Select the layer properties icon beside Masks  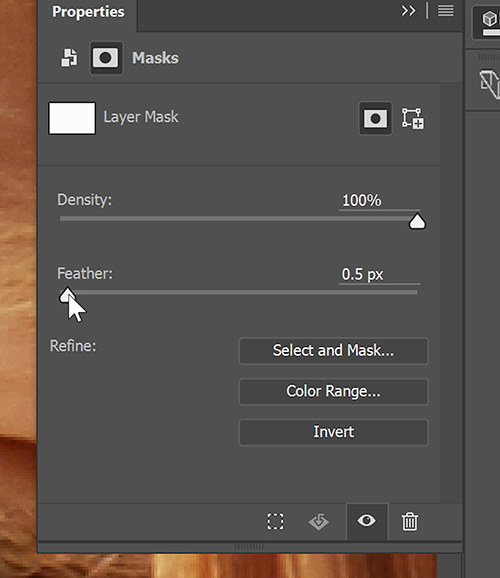coord(69,58)
